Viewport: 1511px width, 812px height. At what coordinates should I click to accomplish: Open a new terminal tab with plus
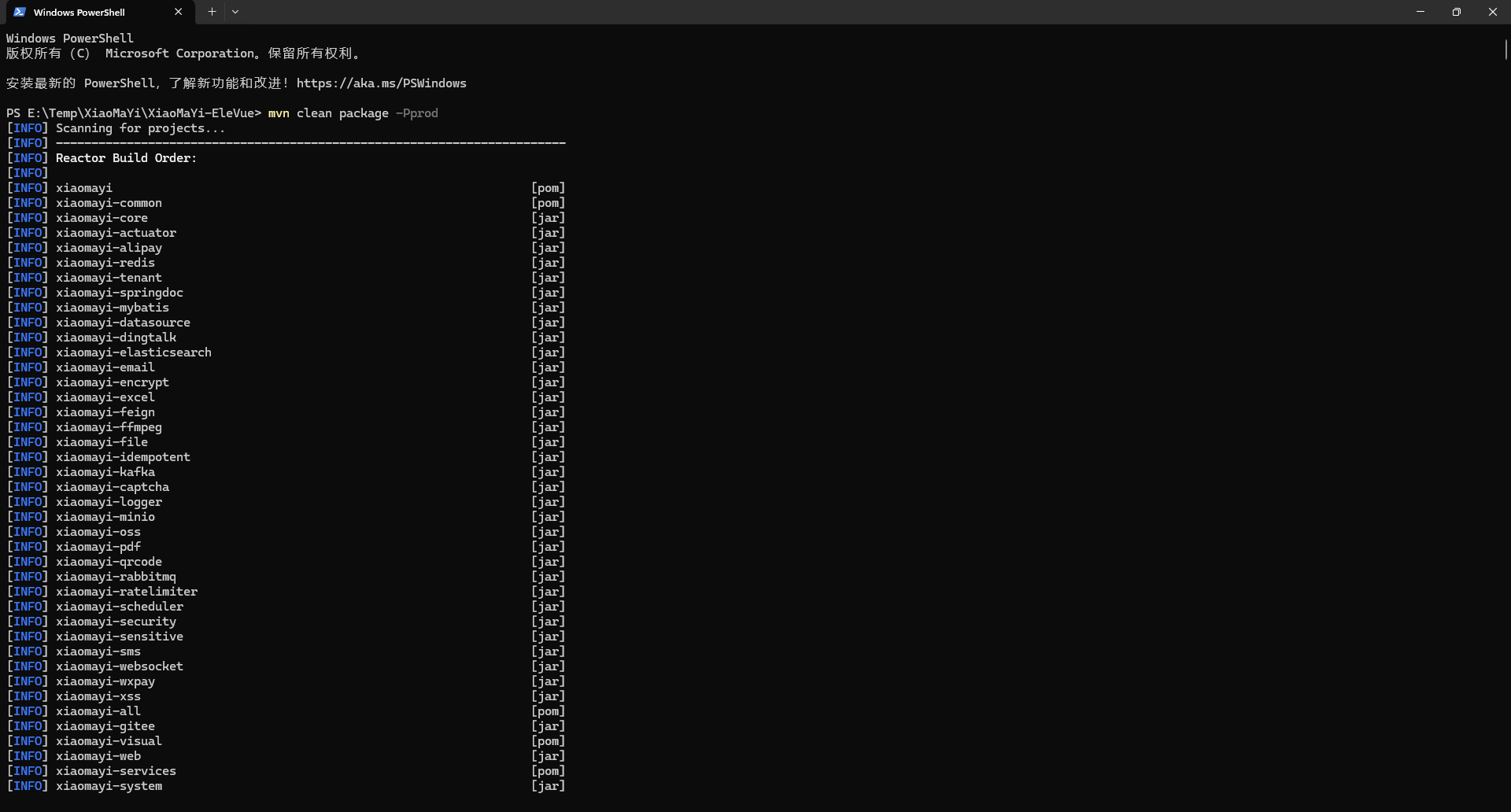pos(212,12)
